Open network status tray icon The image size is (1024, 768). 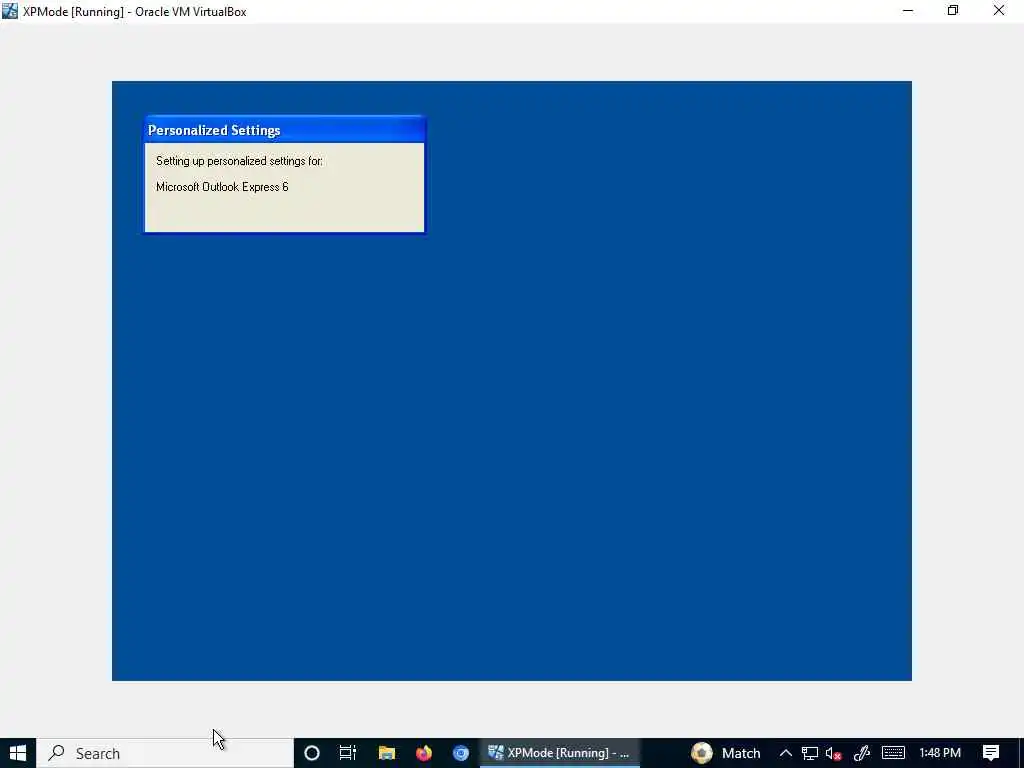pyautogui.click(x=810, y=753)
